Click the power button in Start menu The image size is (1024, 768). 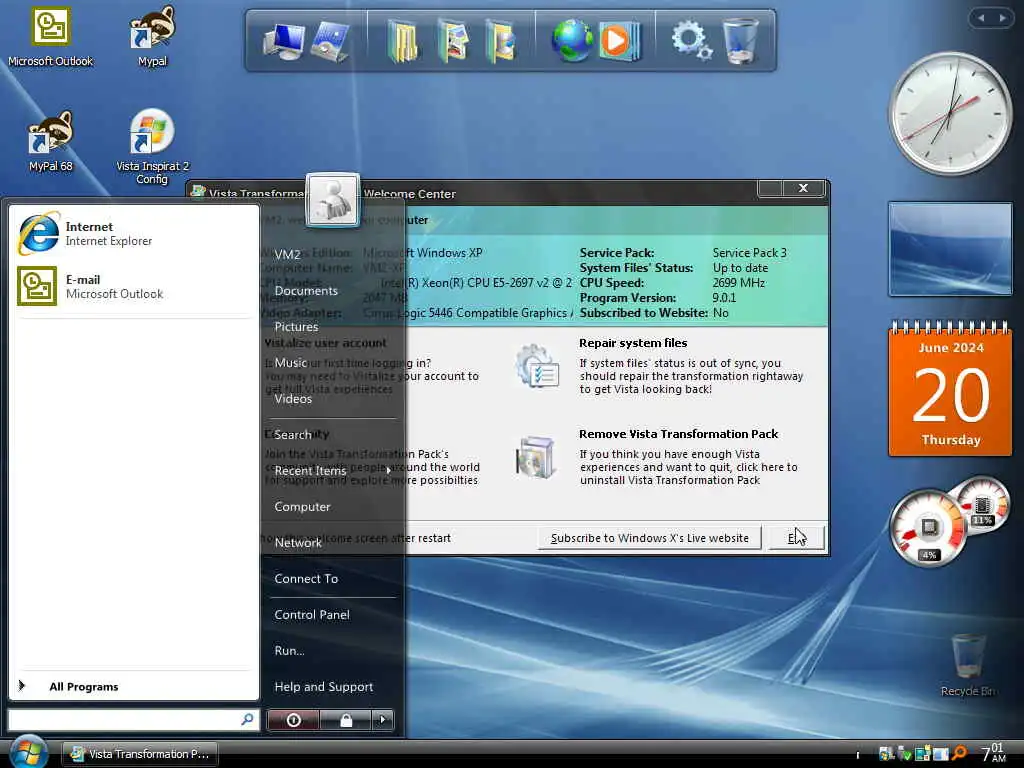click(293, 720)
